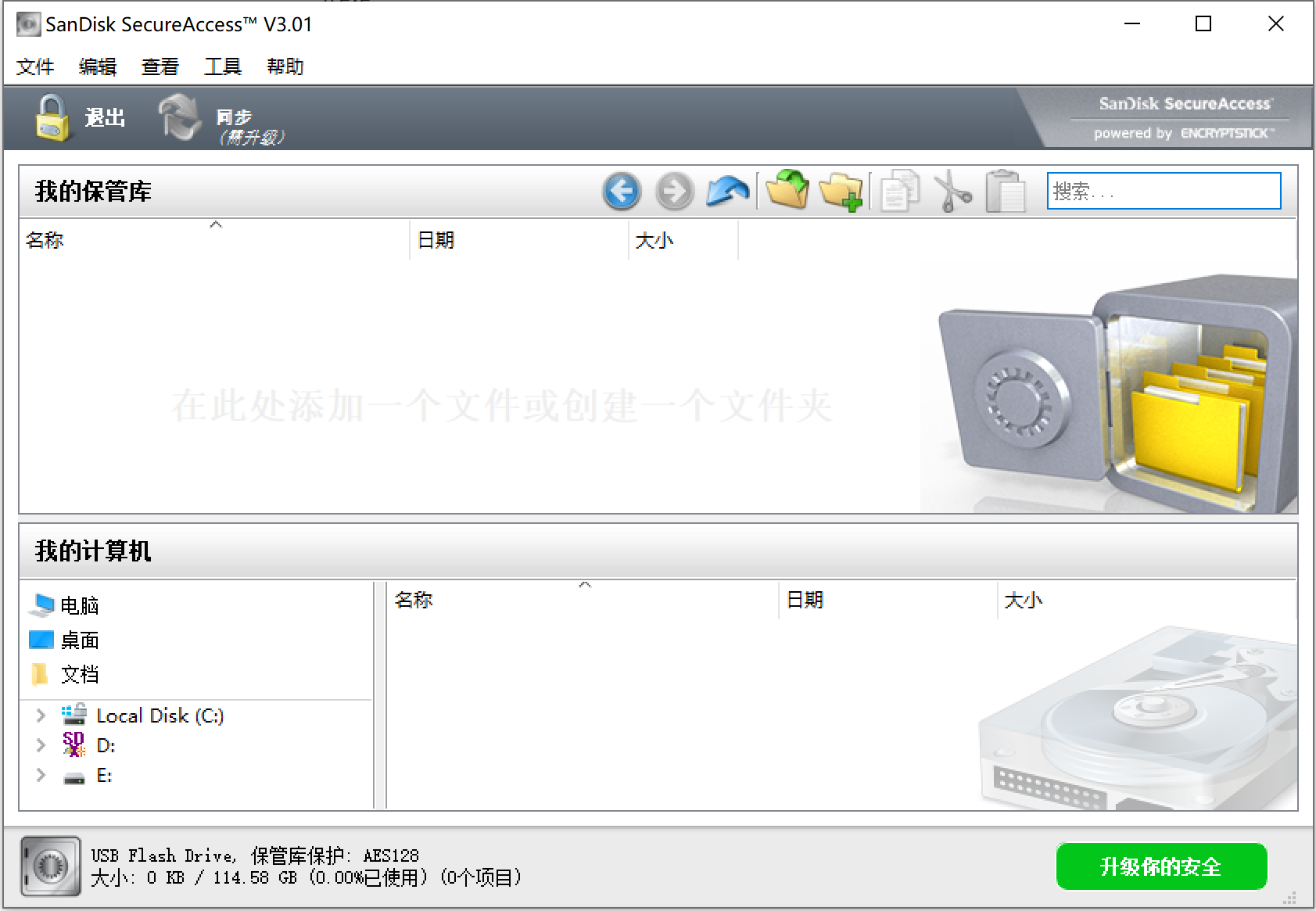Open the 编辑 menu
Viewport: 1316px width, 911px height.
98,66
